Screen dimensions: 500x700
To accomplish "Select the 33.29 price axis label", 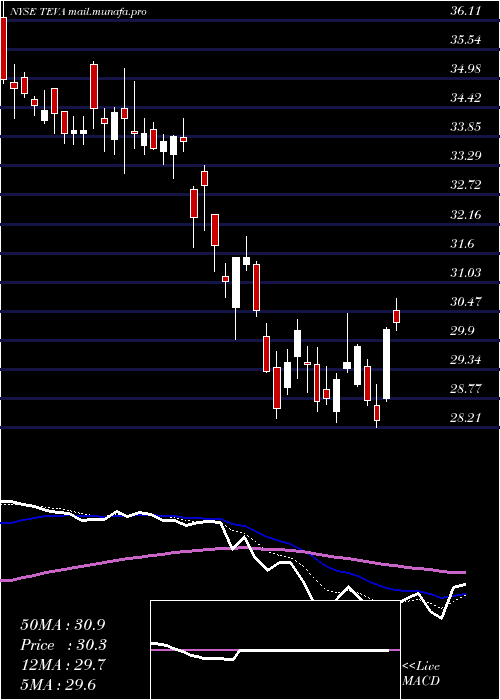I will (466, 156).
